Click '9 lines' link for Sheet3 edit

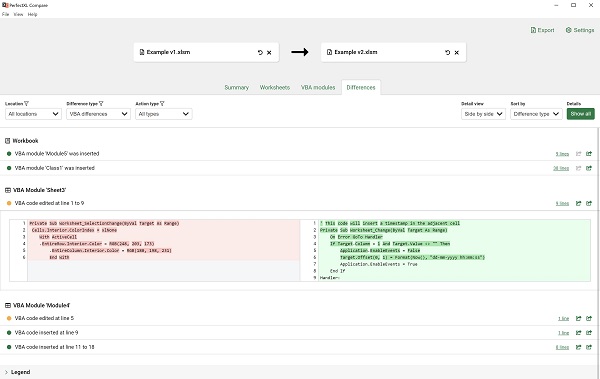pyautogui.click(x=562, y=204)
